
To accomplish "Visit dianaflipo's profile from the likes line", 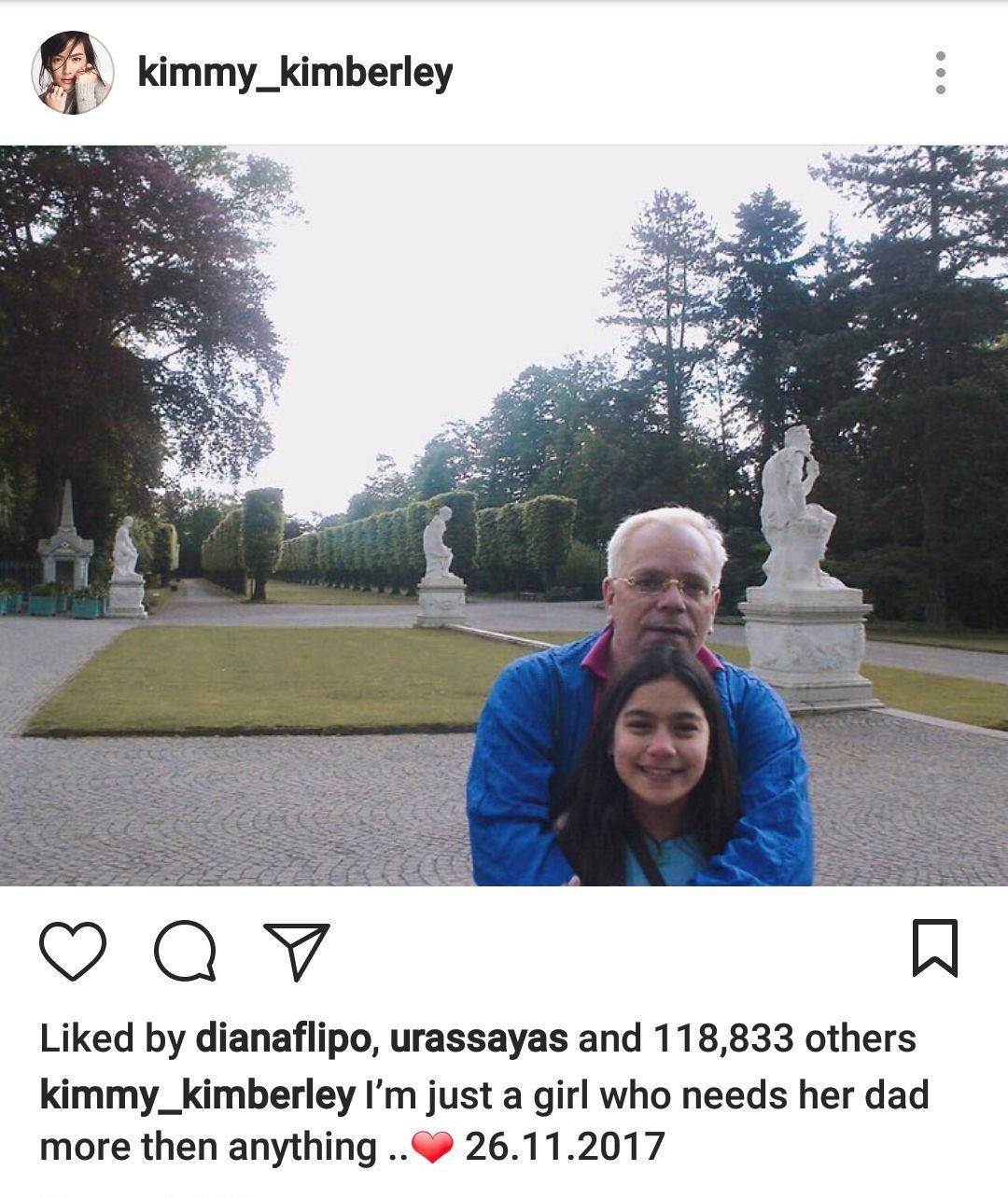I will click(x=284, y=1039).
